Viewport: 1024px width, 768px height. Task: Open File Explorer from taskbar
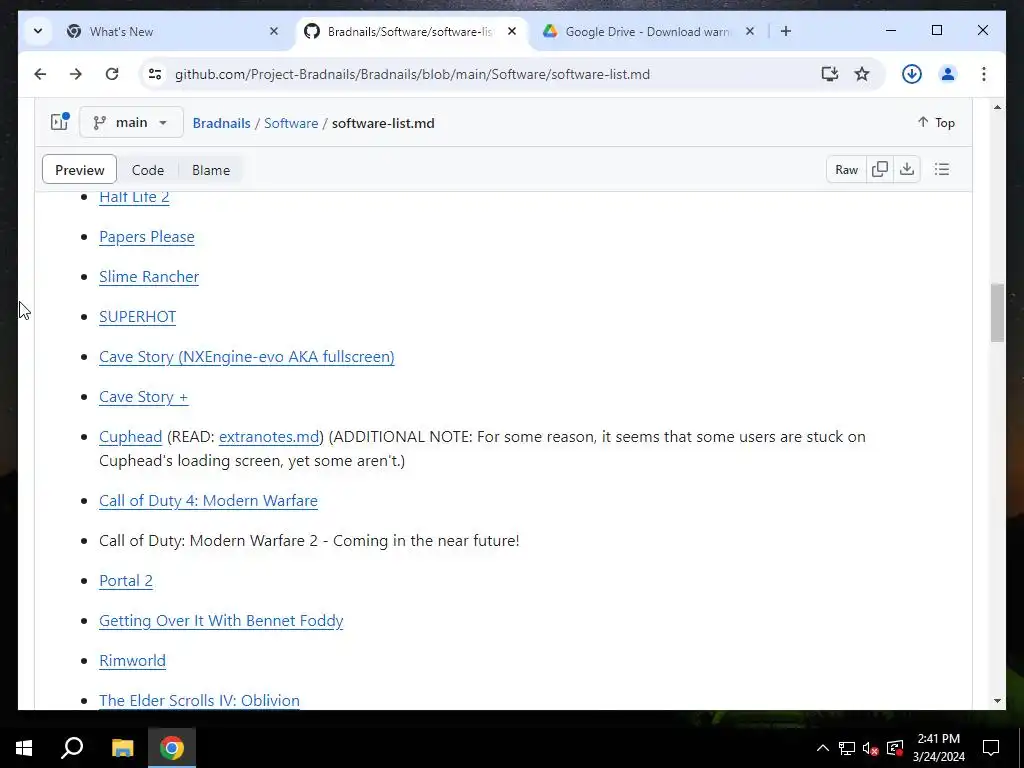pyautogui.click(x=122, y=748)
